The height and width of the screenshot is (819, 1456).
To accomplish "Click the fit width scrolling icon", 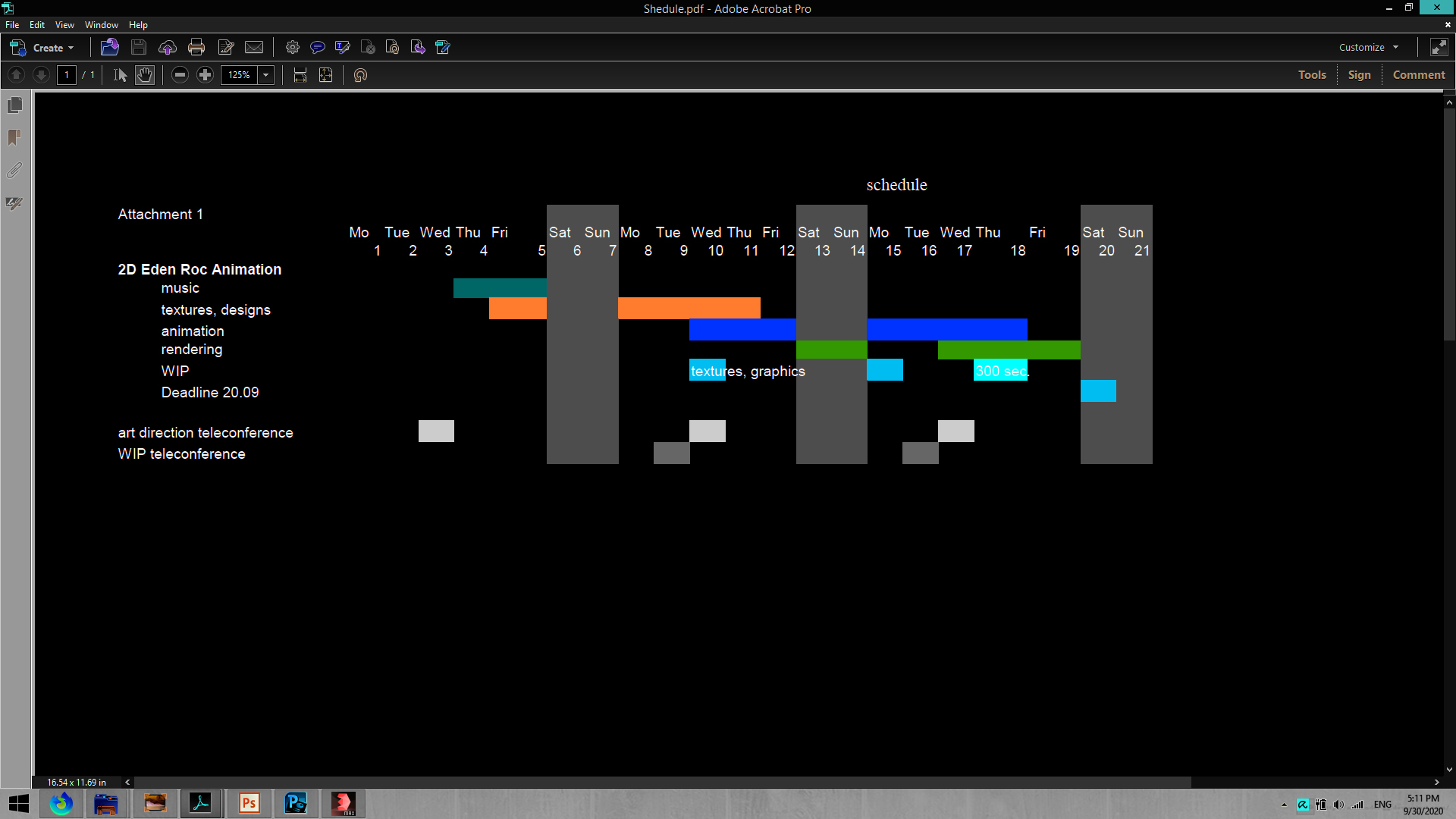I will pyautogui.click(x=300, y=75).
